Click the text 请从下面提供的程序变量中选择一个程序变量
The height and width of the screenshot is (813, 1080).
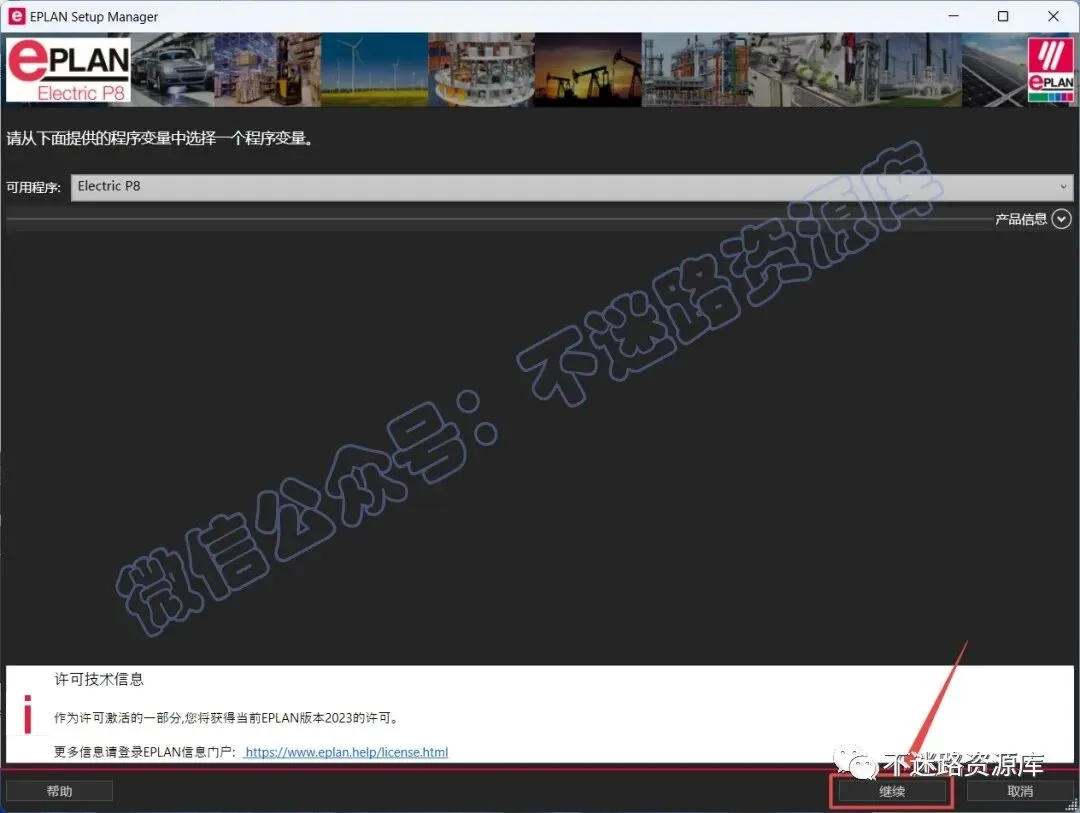pos(160,138)
